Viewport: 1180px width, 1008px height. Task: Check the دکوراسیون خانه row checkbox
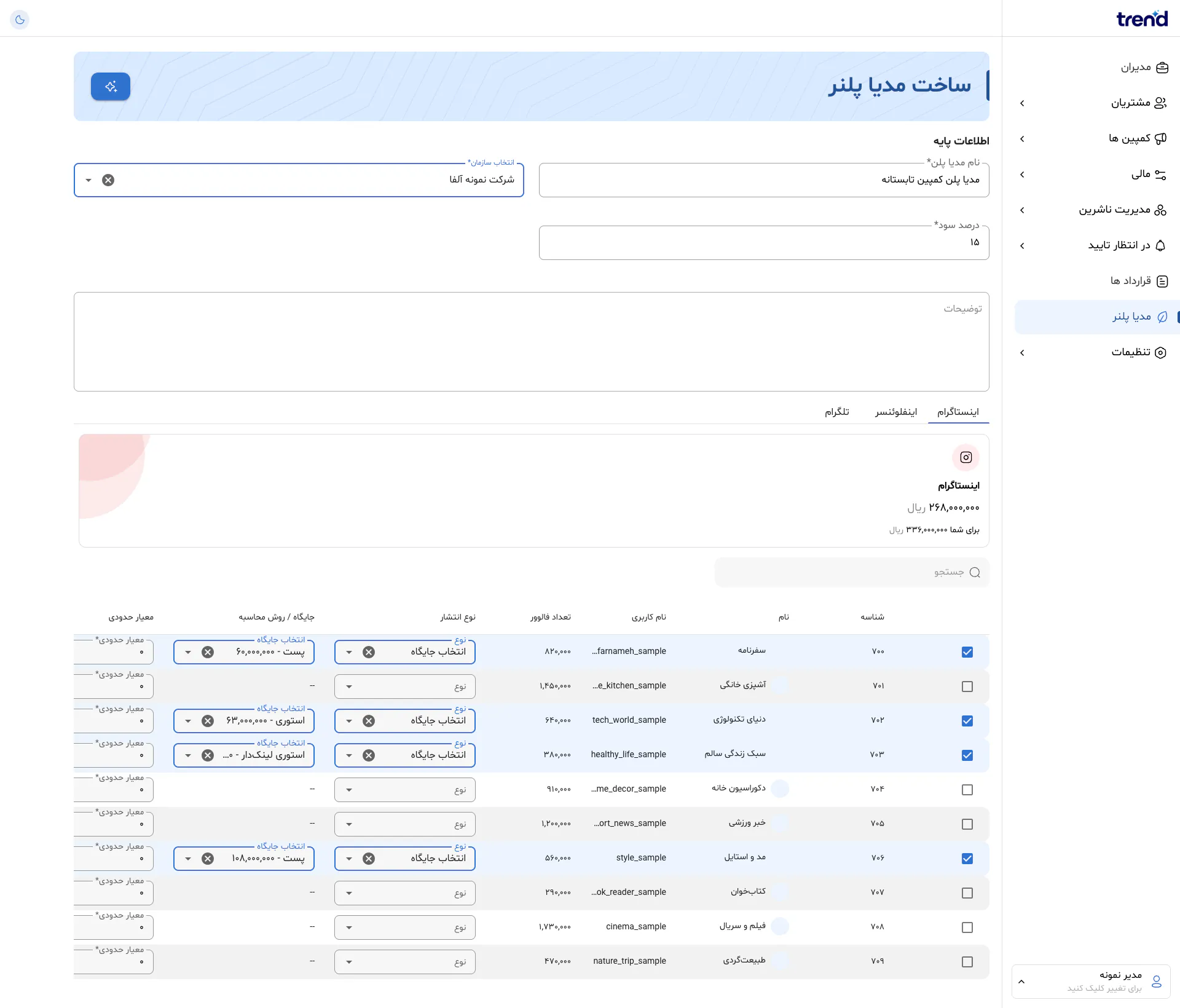point(967,790)
